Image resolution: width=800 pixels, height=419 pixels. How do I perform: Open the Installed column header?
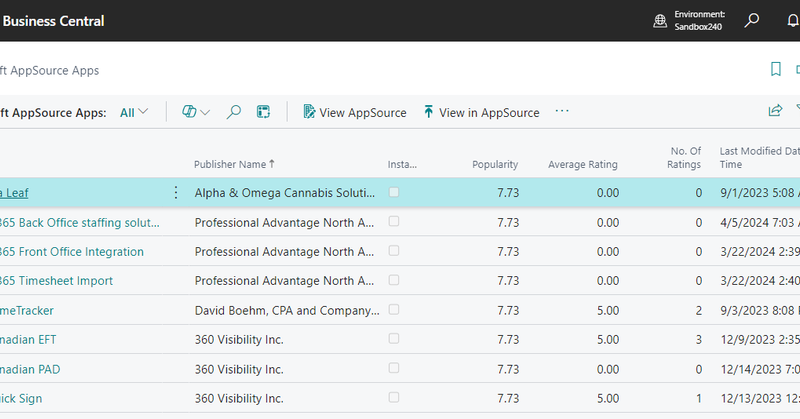[x=402, y=164]
